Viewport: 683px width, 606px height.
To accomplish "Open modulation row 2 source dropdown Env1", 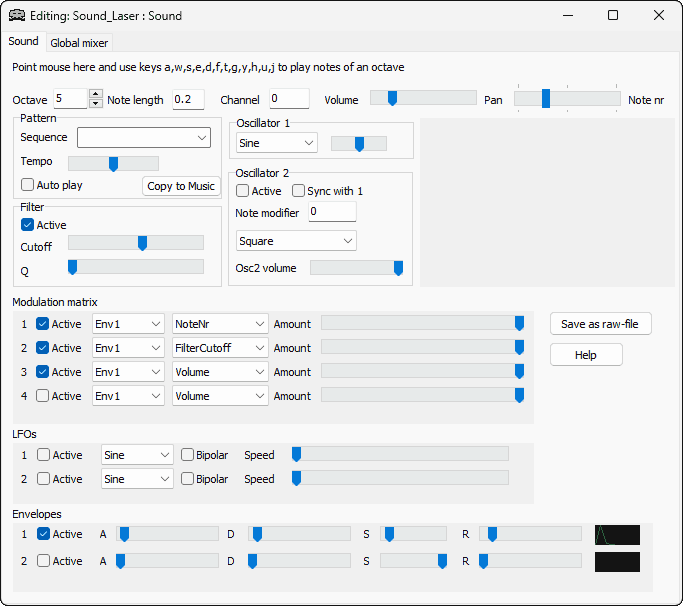I will [x=128, y=348].
